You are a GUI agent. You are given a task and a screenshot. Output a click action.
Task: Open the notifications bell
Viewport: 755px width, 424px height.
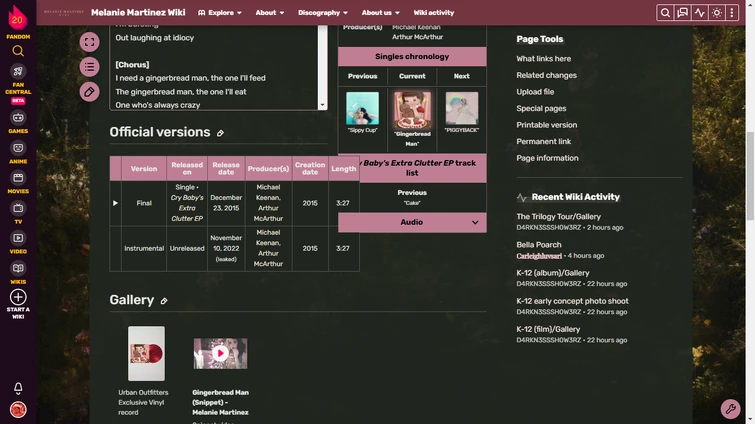coord(18,388)
